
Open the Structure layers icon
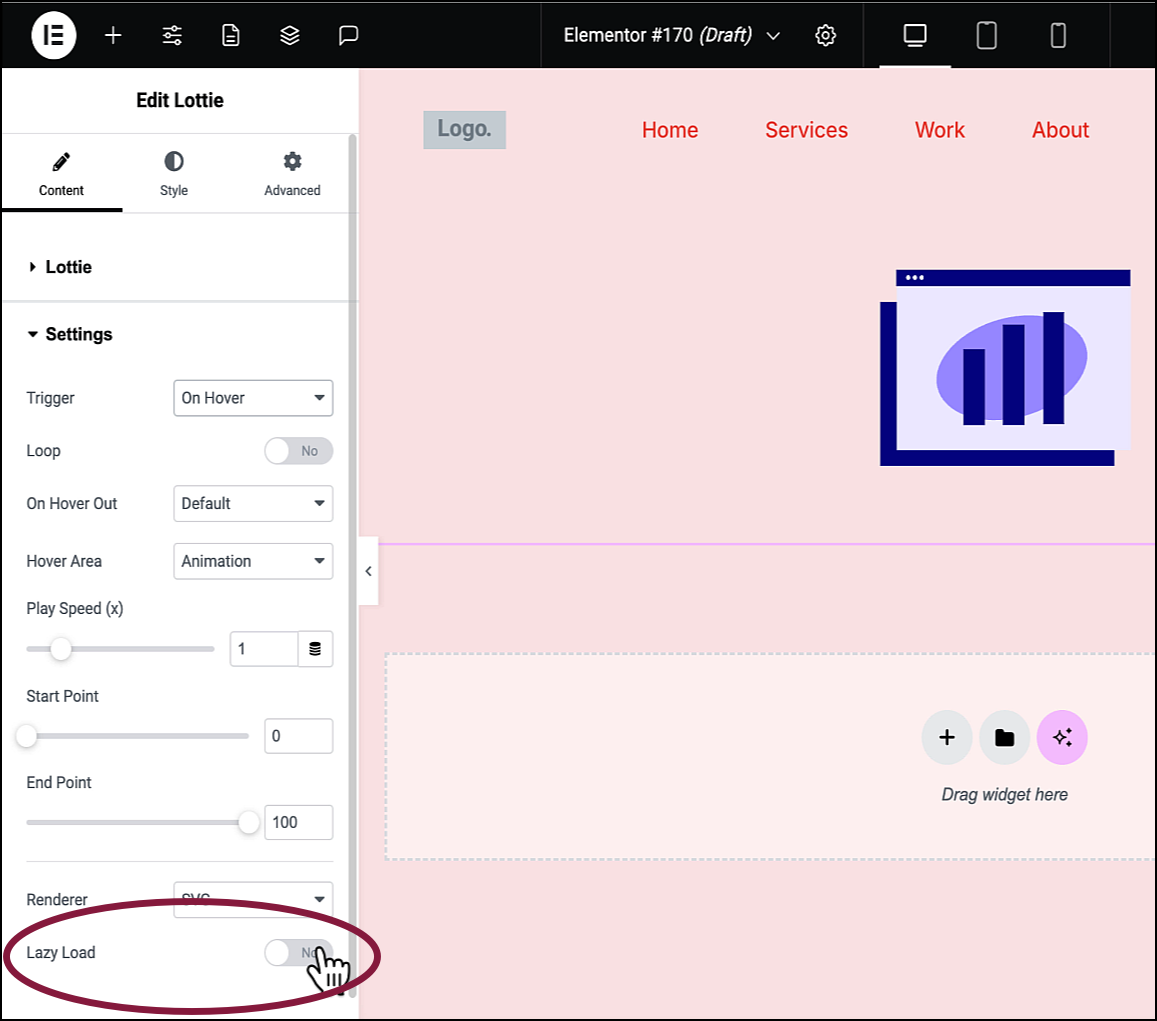[290, 35]
